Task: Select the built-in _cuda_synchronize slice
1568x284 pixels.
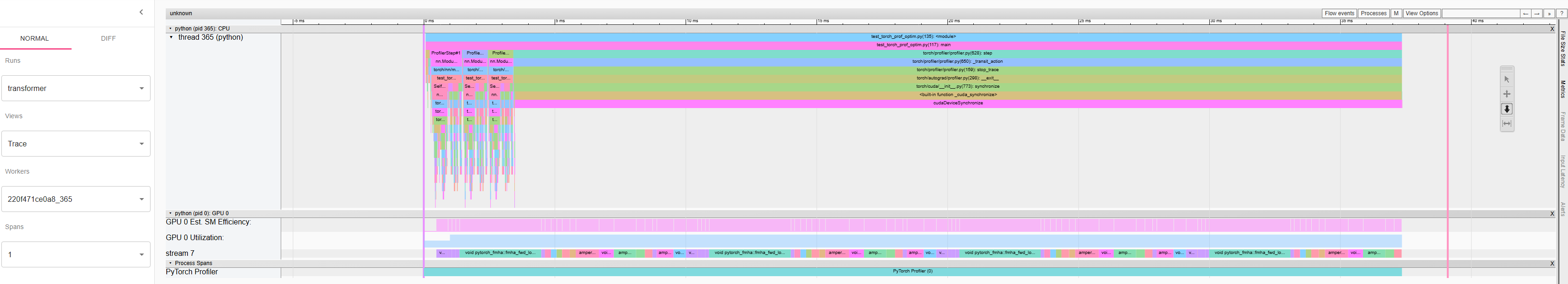Action: pyautogui.click(x=957, y=95)
